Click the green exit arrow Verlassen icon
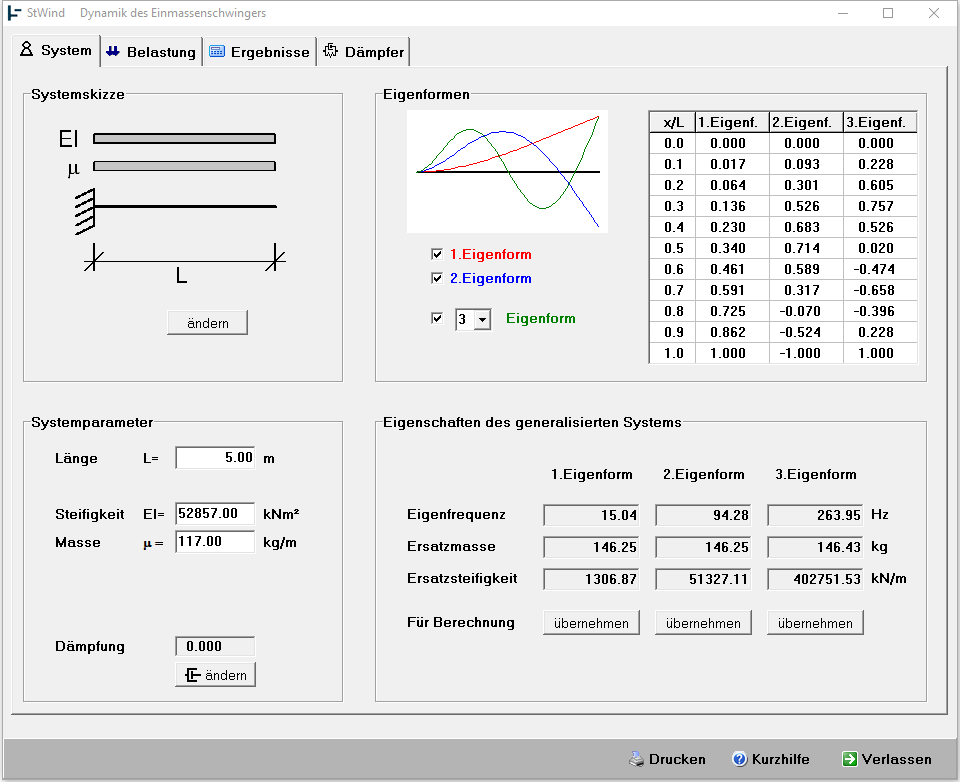 coord(850,759)
